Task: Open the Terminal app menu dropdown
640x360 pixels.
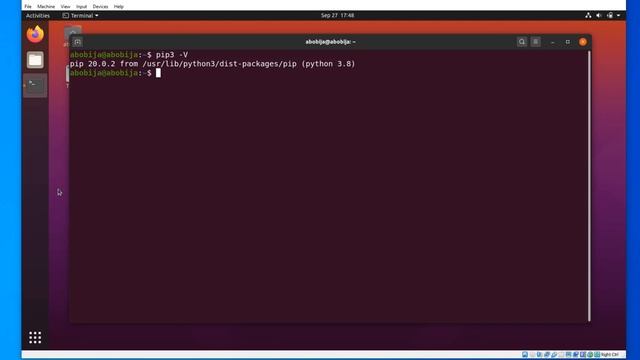Action: tap(80, 16)
